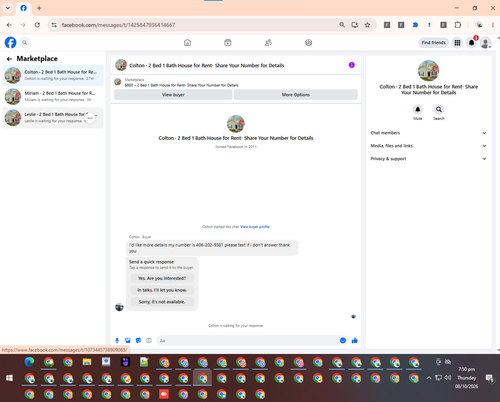
Task: Send quick response 'Yes. Are you interested?'
Action: click(162, 278)
